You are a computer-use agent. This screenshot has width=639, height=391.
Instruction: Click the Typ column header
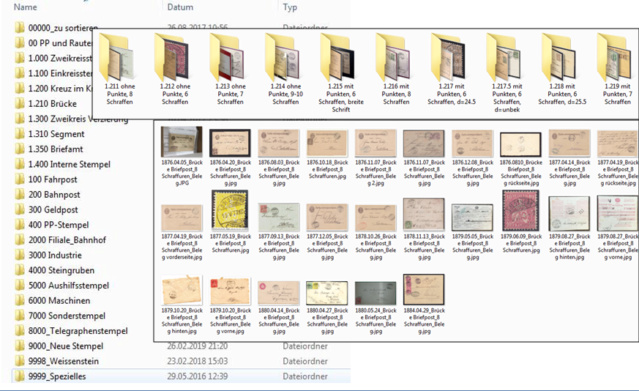coord(290,7)
